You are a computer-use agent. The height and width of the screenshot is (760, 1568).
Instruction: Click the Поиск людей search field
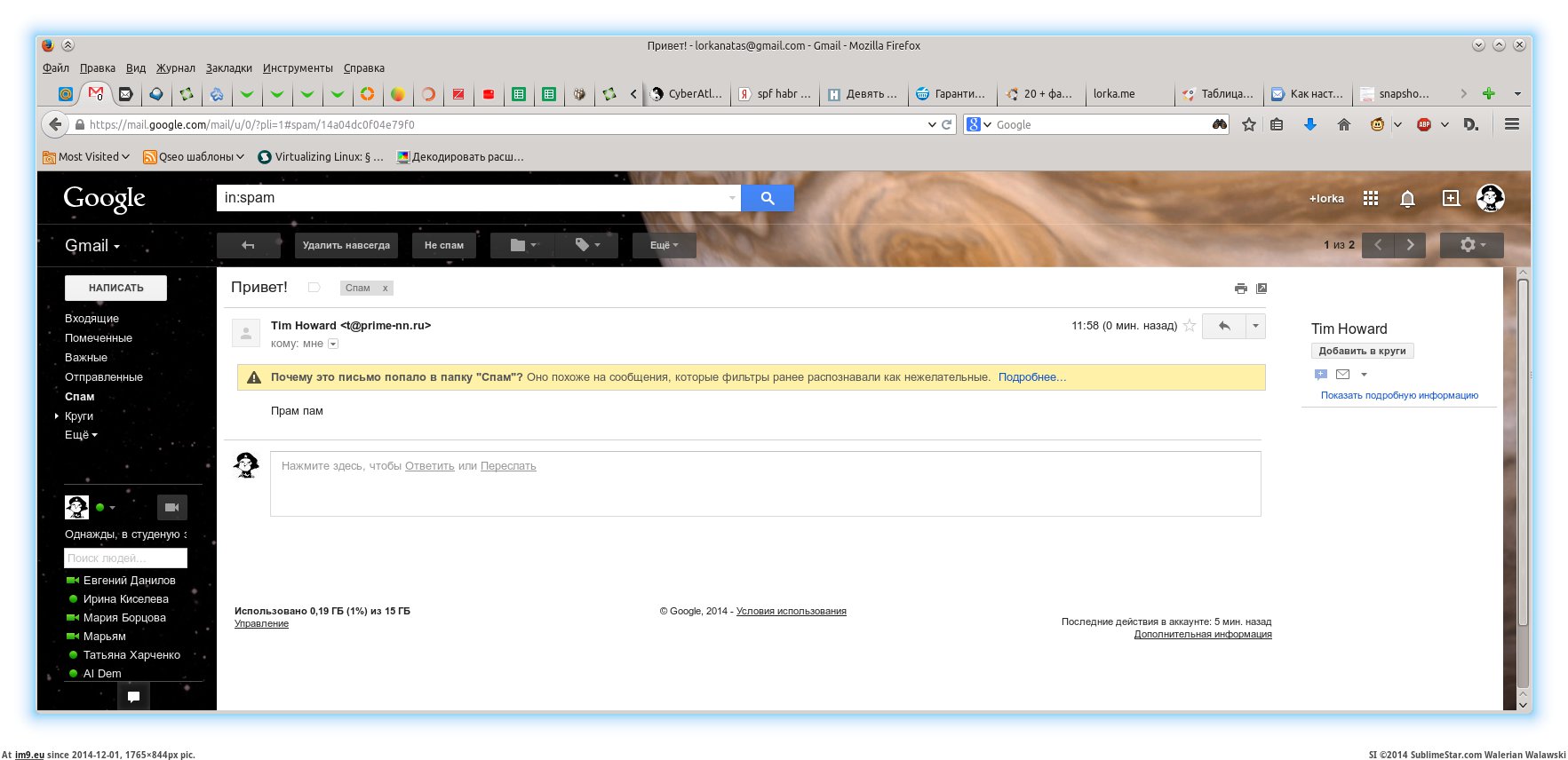click(x=125, y=558)
